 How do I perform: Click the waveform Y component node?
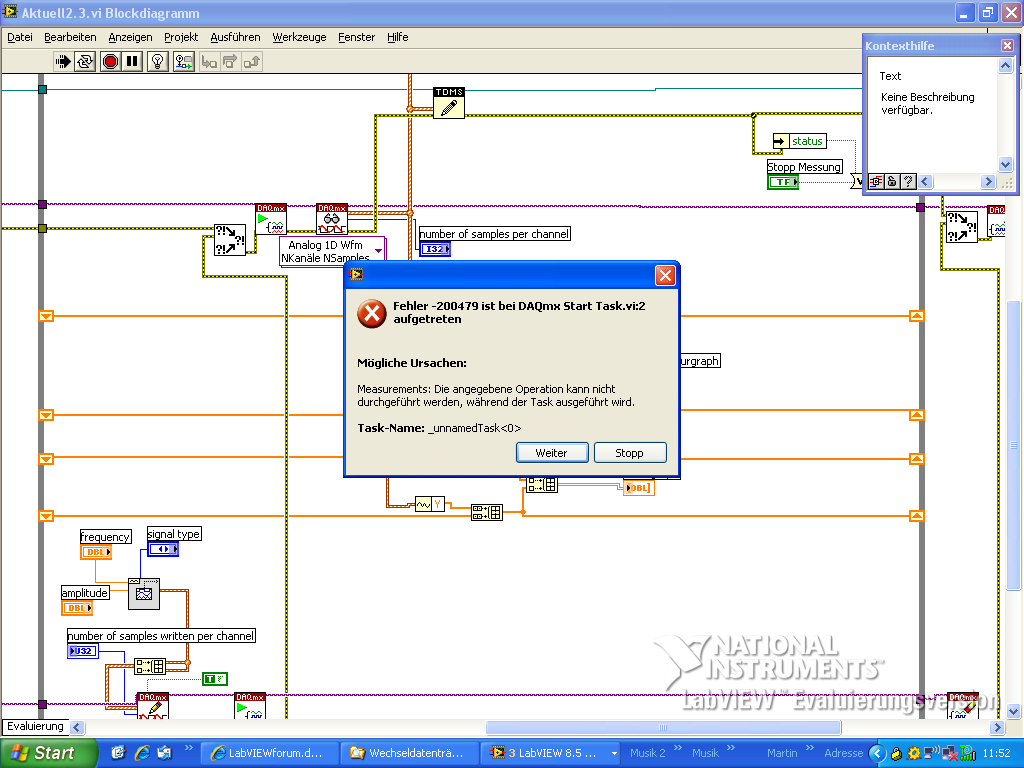[x=430, y=504]
